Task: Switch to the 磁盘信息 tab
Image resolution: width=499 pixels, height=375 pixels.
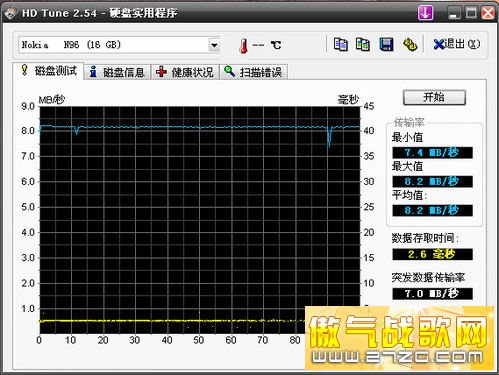Action: pyautogui.click(x=117, y=72)
